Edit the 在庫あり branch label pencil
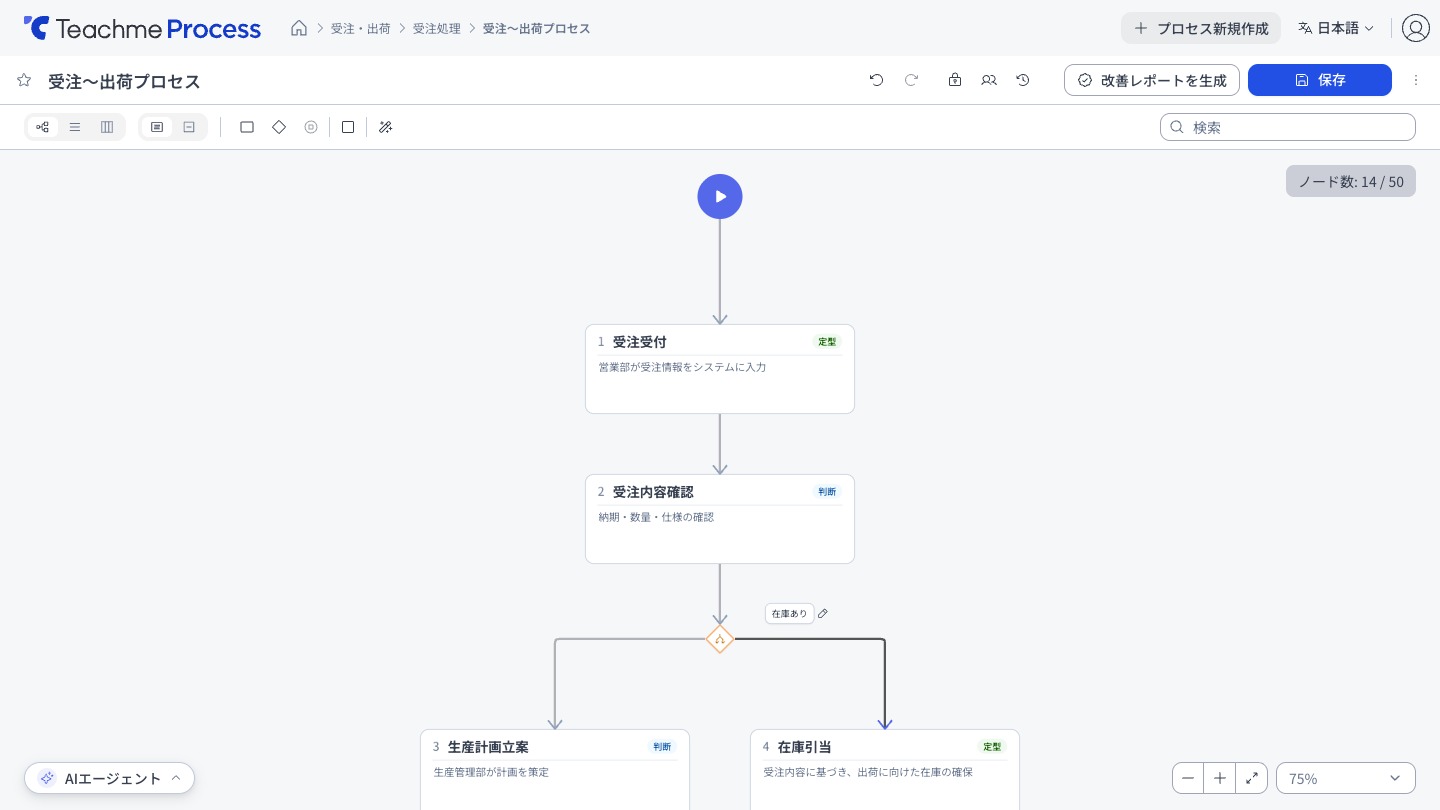 [x=823, y=613]
